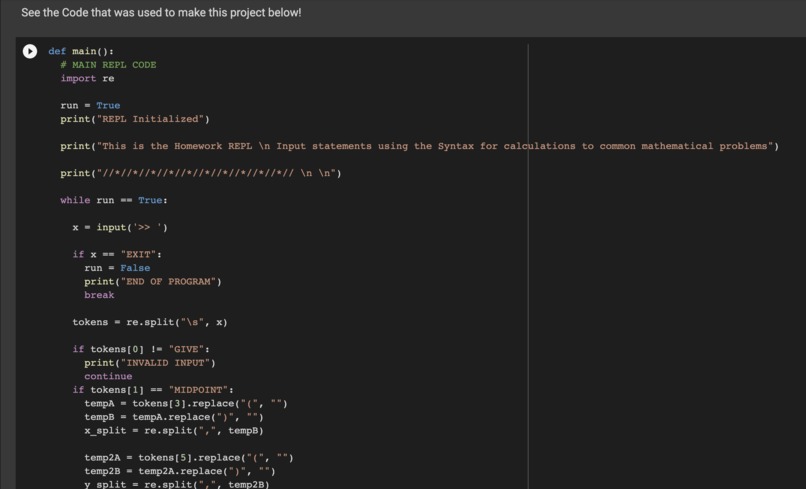The width and height of the screenshot is (806, 489).
Task: Click the x = input('>> ') line
Action: coord(120,227)
